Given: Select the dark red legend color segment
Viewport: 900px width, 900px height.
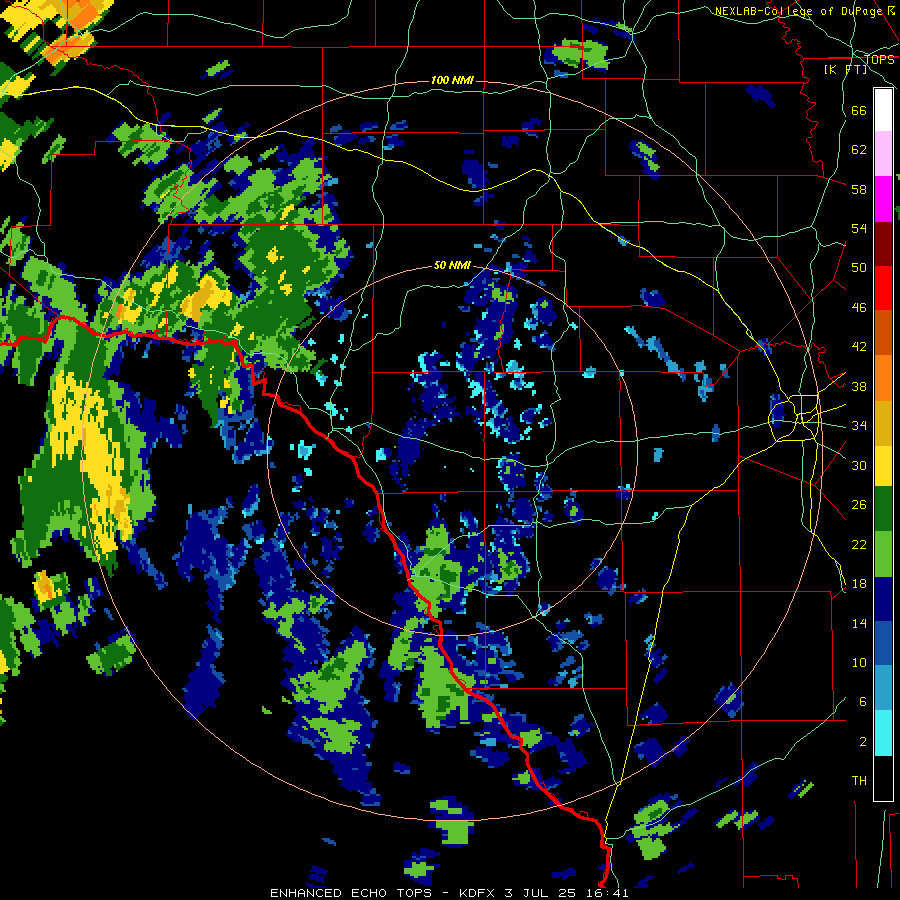Looking at the screenshot, I should [x=883, y=243].
